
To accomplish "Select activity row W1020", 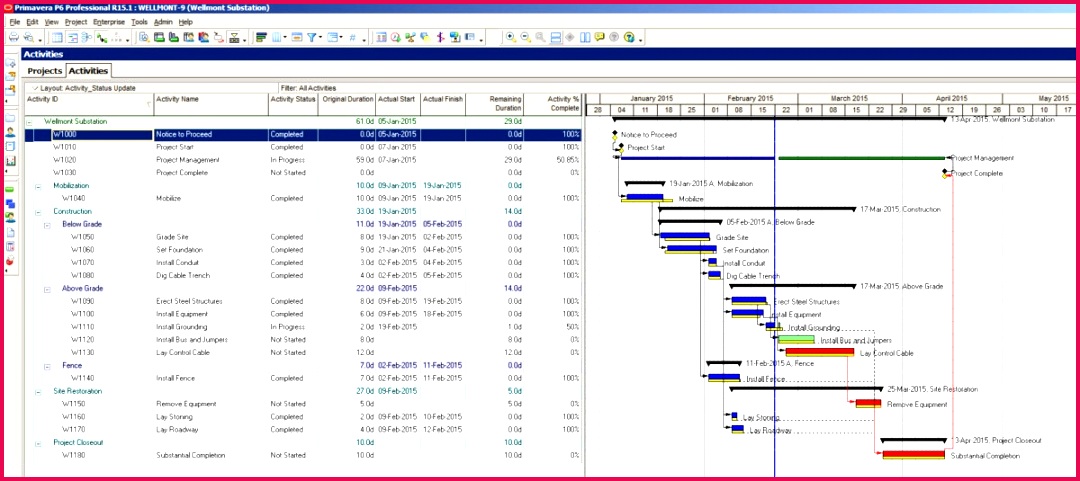I will point(303,160).
